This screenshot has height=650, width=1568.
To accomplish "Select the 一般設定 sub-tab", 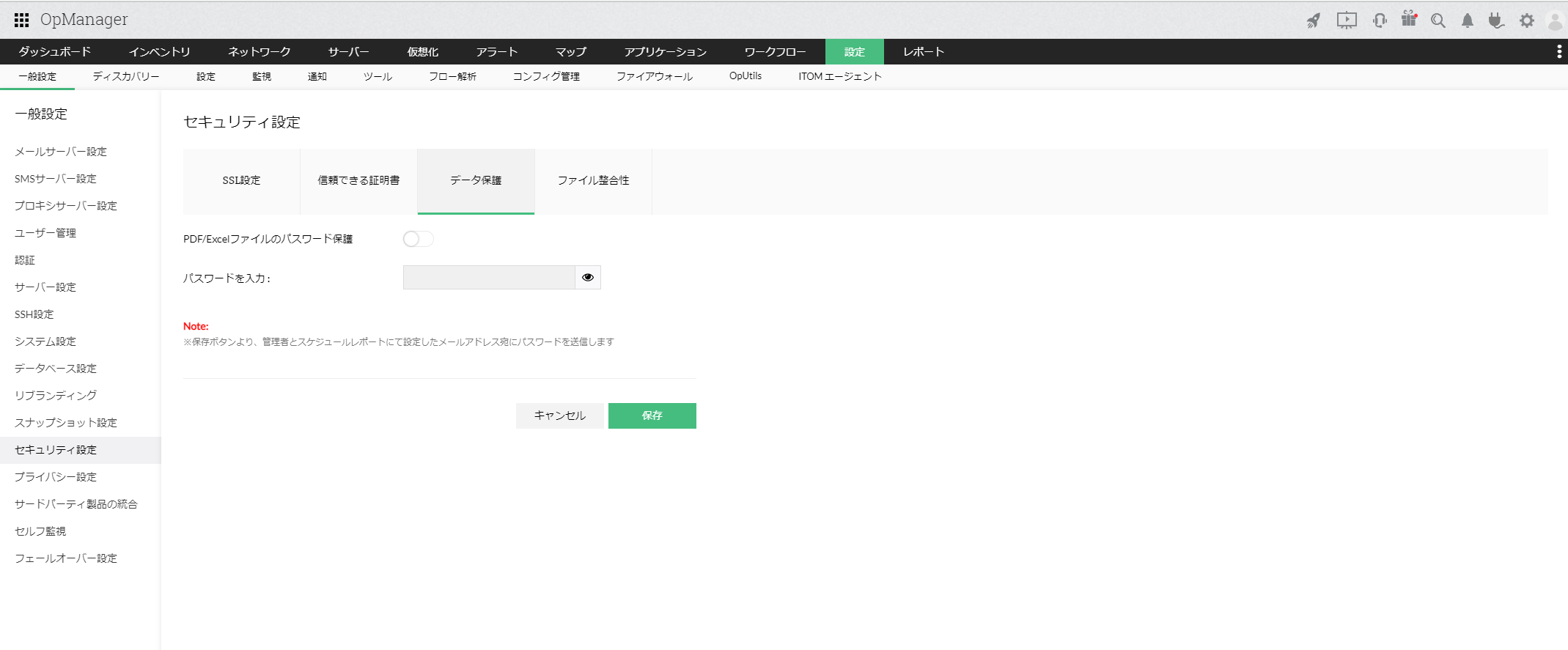I will pyautogui.click(x=37, y=76).
